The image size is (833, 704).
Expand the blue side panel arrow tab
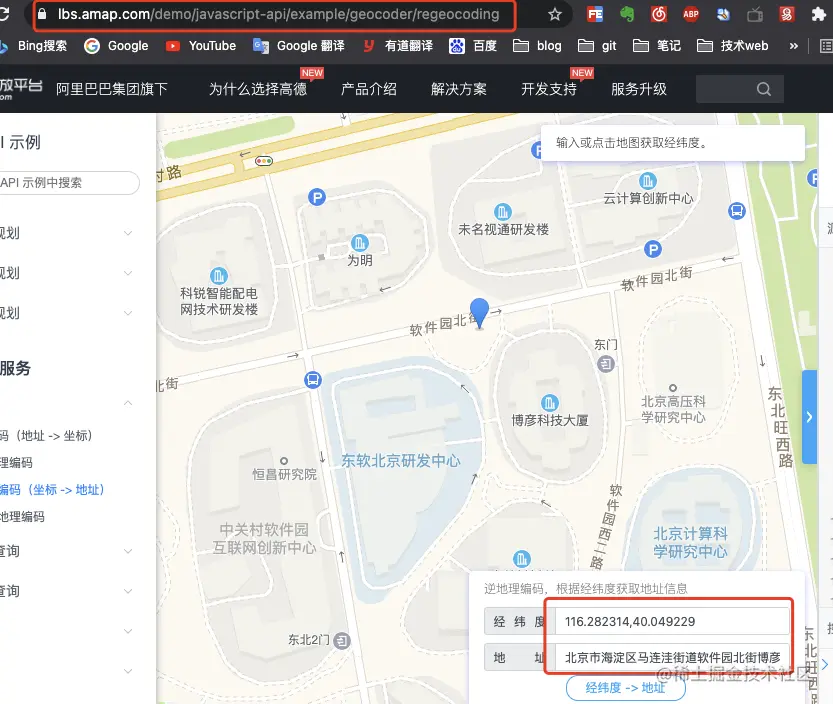point(809,417)
